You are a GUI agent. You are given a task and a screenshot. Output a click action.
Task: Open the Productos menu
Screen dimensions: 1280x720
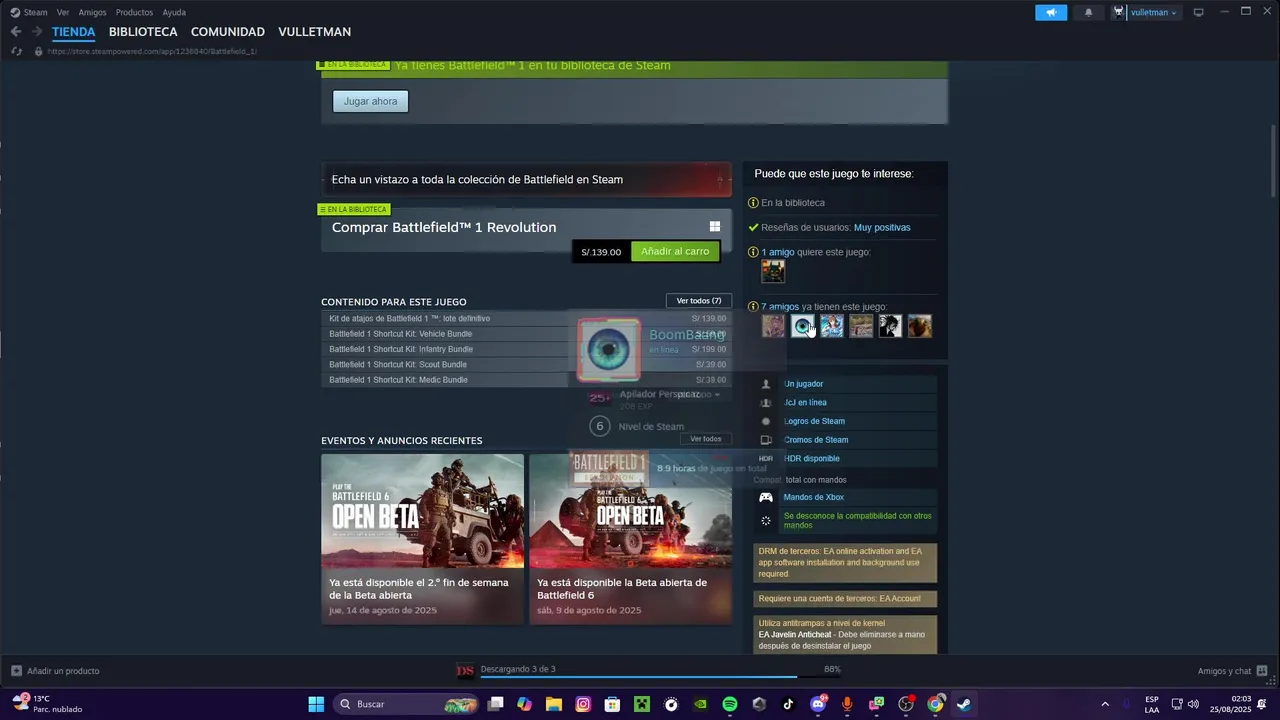134,12
